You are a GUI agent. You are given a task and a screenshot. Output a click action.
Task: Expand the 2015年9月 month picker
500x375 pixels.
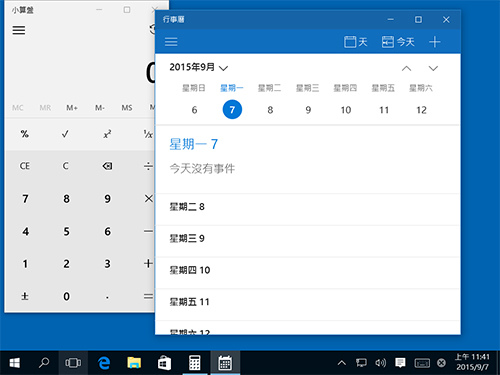(x=199, y=67)
